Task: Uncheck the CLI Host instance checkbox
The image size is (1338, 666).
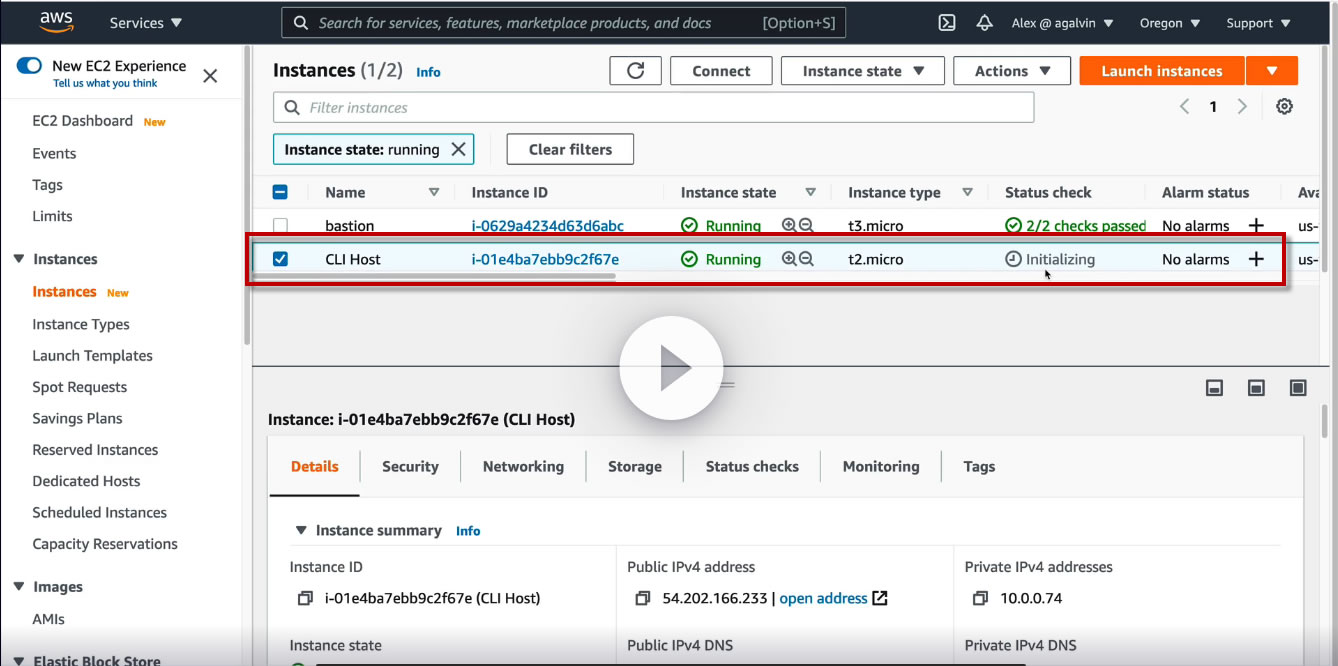Action: coord(280,259)
